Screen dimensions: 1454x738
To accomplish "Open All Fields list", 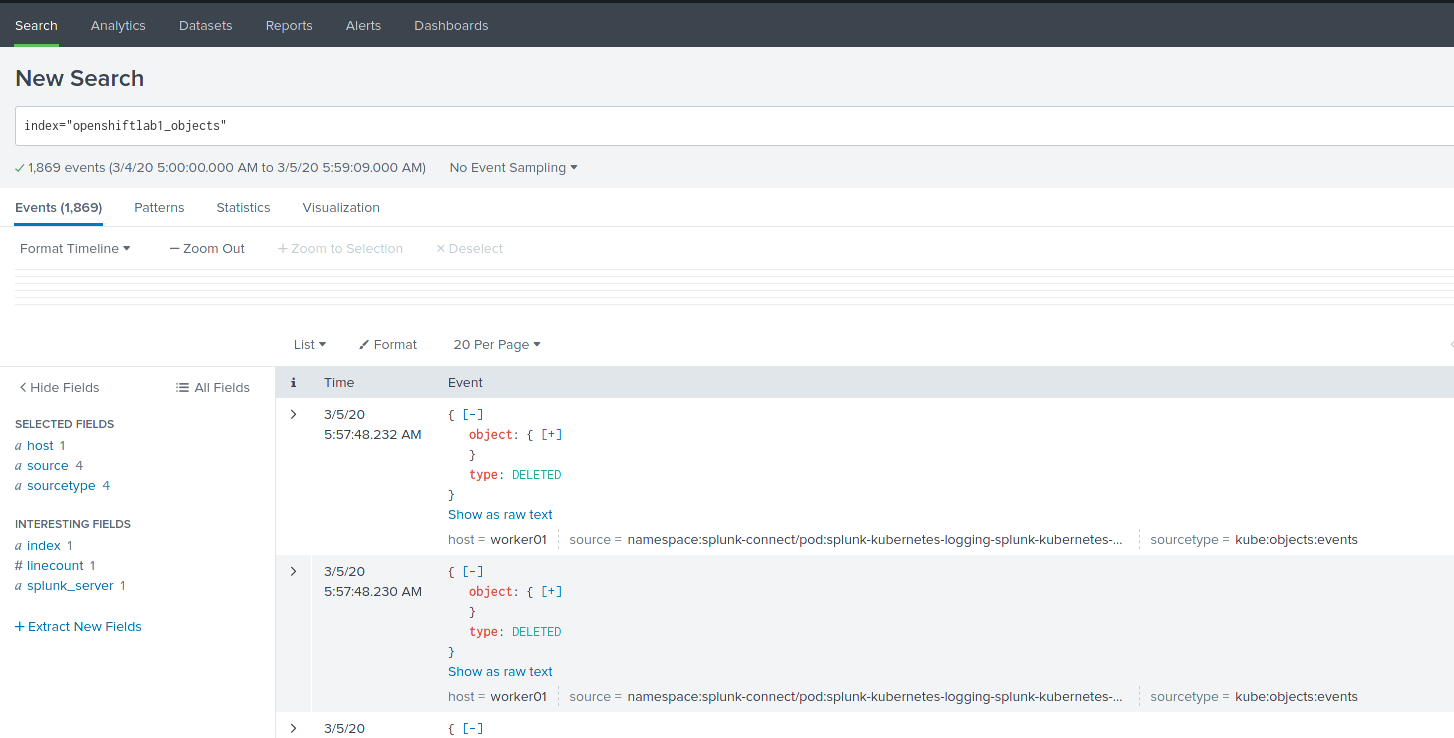I will point(213,388).
